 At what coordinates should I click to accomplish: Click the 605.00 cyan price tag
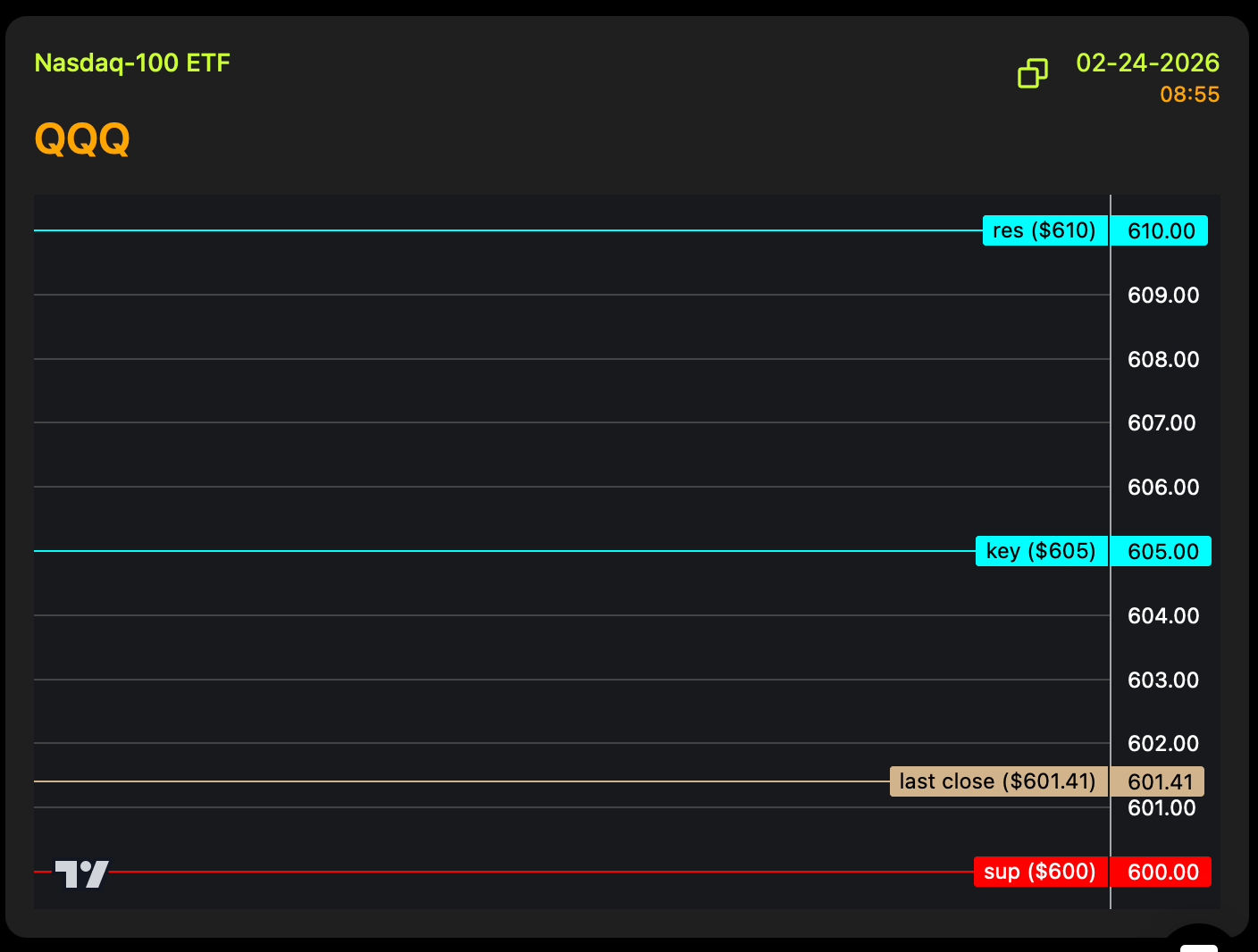click(1162, 551)
